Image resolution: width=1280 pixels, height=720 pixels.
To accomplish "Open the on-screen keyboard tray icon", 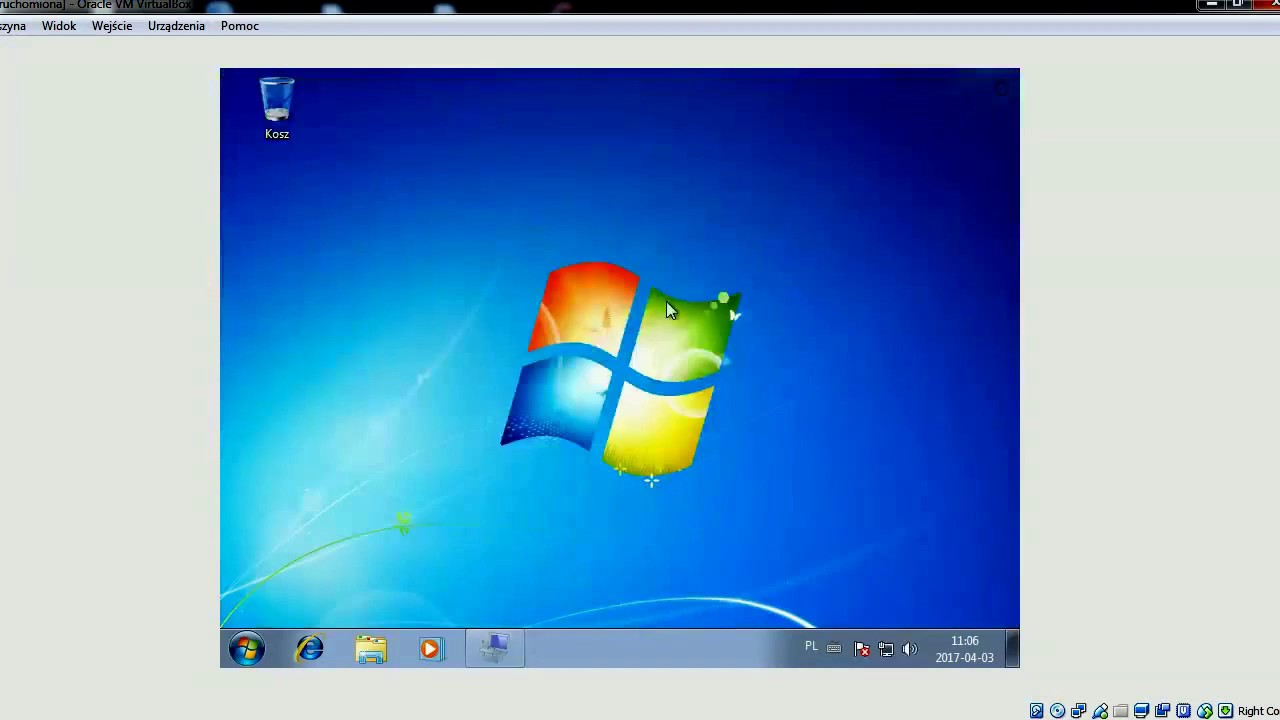I will point(834,649).
